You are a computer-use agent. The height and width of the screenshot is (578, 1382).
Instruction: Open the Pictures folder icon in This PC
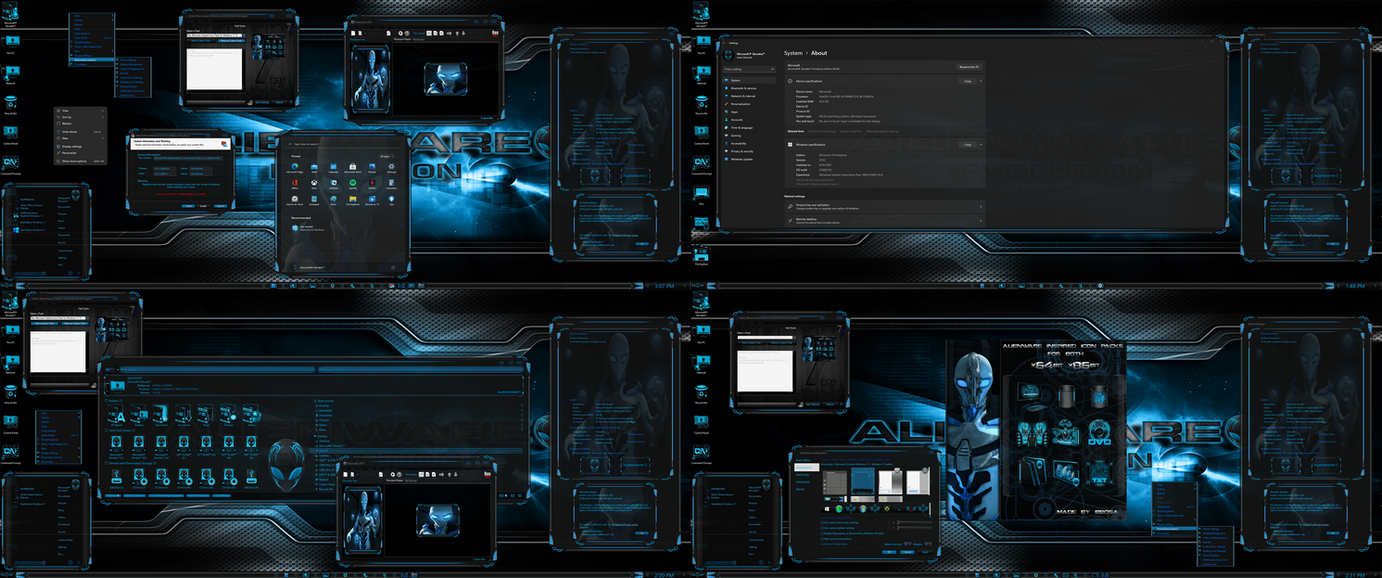(x=228, y=415)
